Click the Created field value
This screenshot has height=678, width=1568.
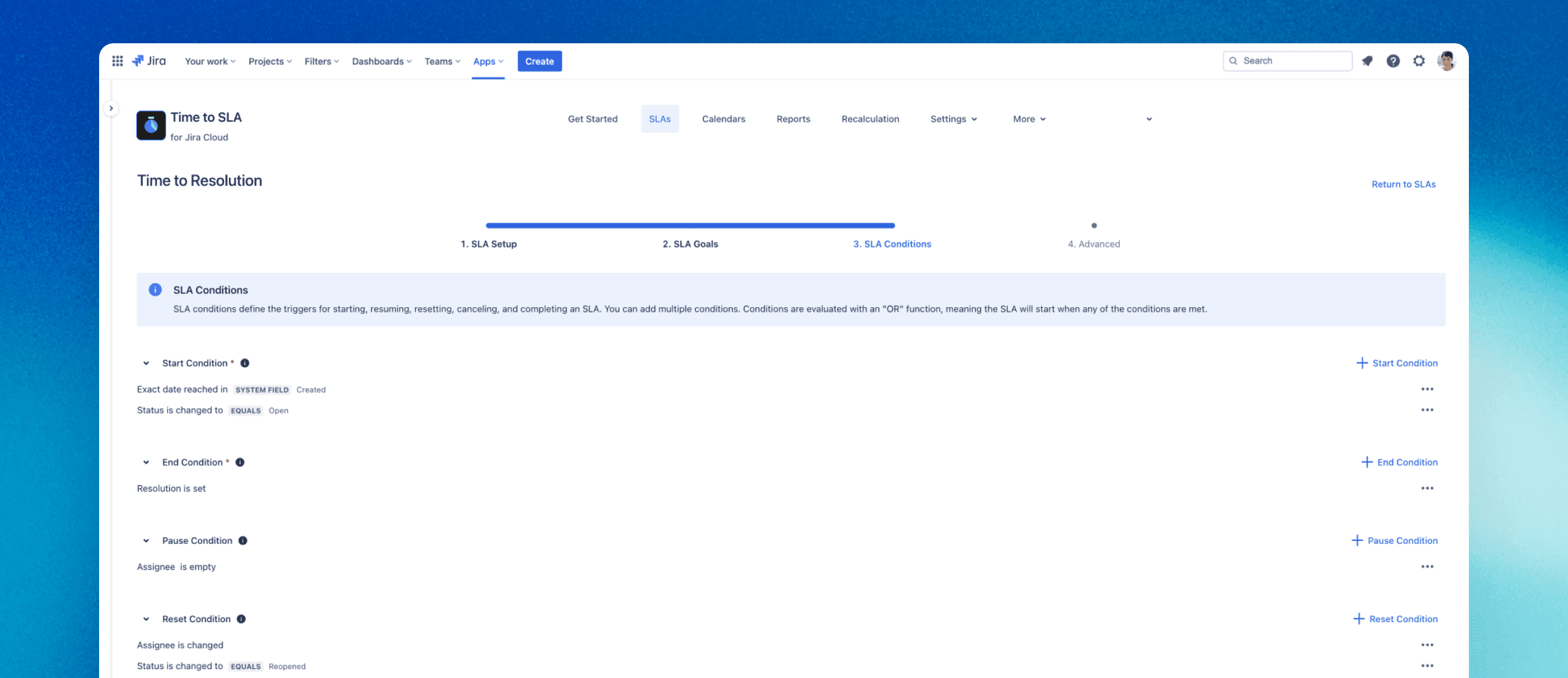click(x=311, y=390)
